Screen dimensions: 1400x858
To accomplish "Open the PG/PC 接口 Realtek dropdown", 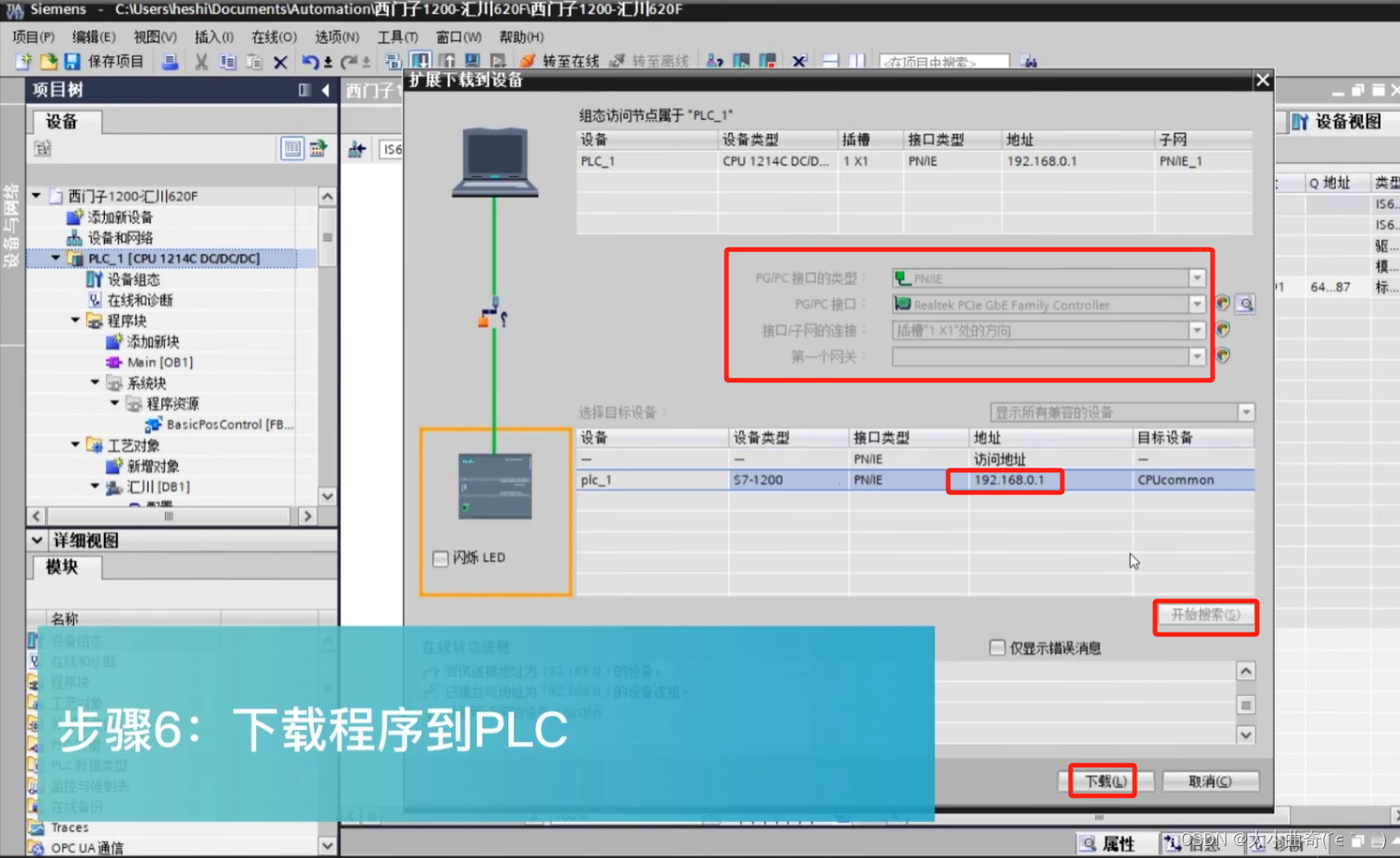I will point(1197,304).
